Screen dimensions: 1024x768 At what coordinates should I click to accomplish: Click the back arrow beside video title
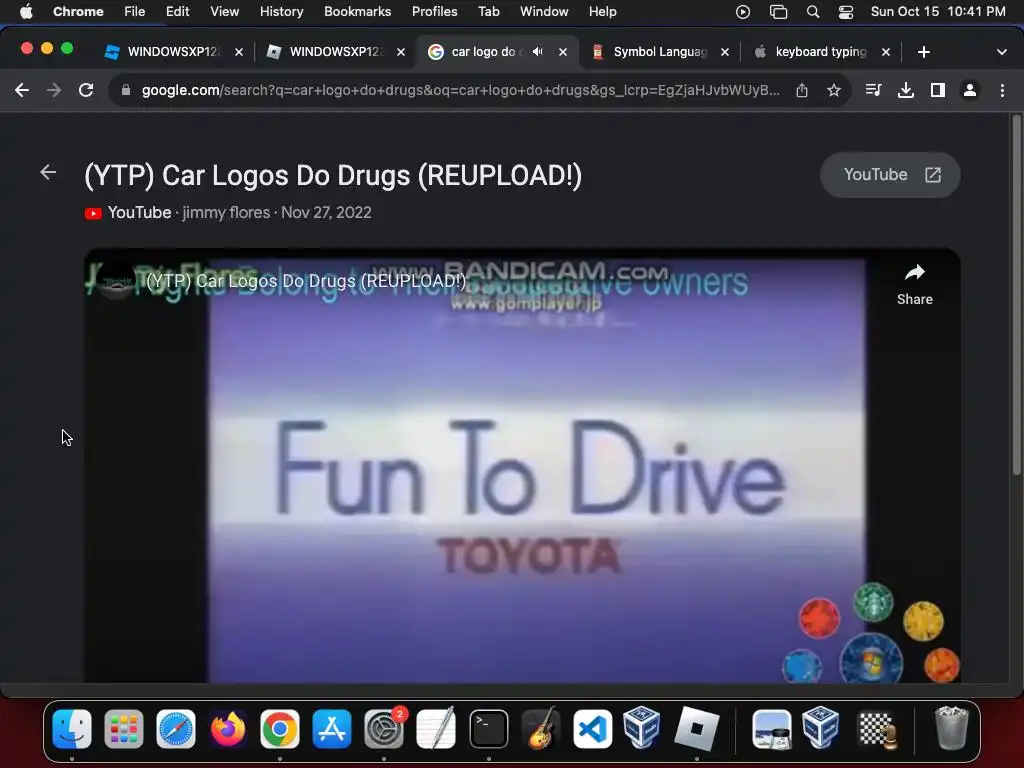(x=48, y=172)
